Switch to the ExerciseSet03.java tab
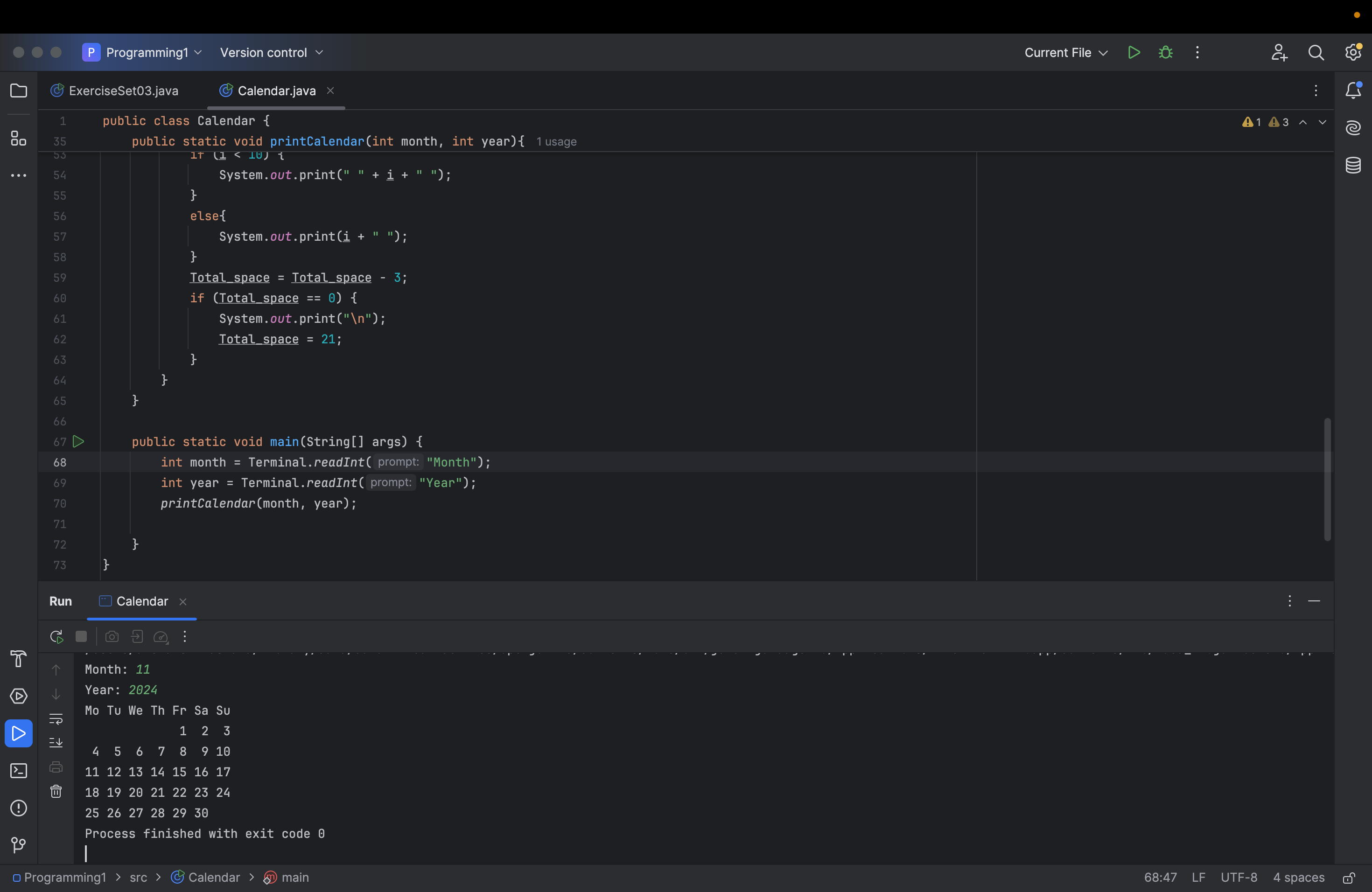This screenshot has height=892, width=1372. point(123,91)
